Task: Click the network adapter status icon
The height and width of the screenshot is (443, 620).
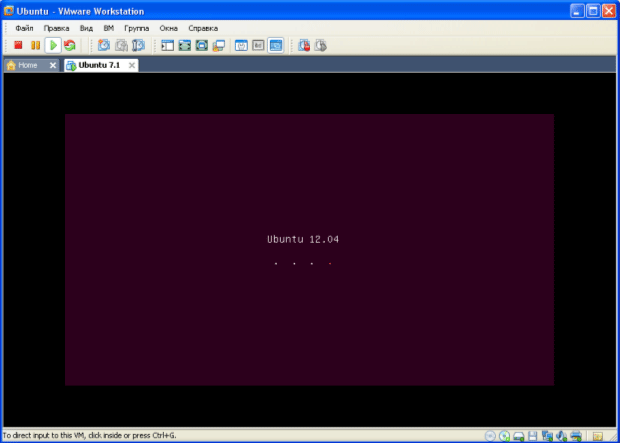Action: point(547,436)
